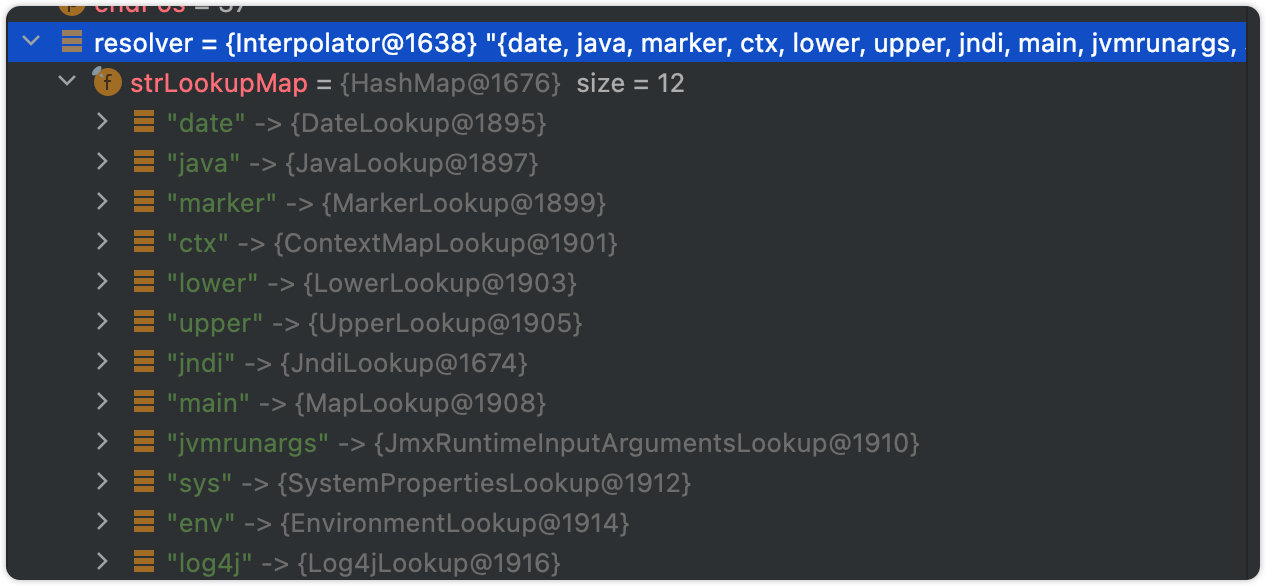Select the MapLookup@1908 value text
The height and width of the screenshot is (586, 1266).
[x=420, y=402]
